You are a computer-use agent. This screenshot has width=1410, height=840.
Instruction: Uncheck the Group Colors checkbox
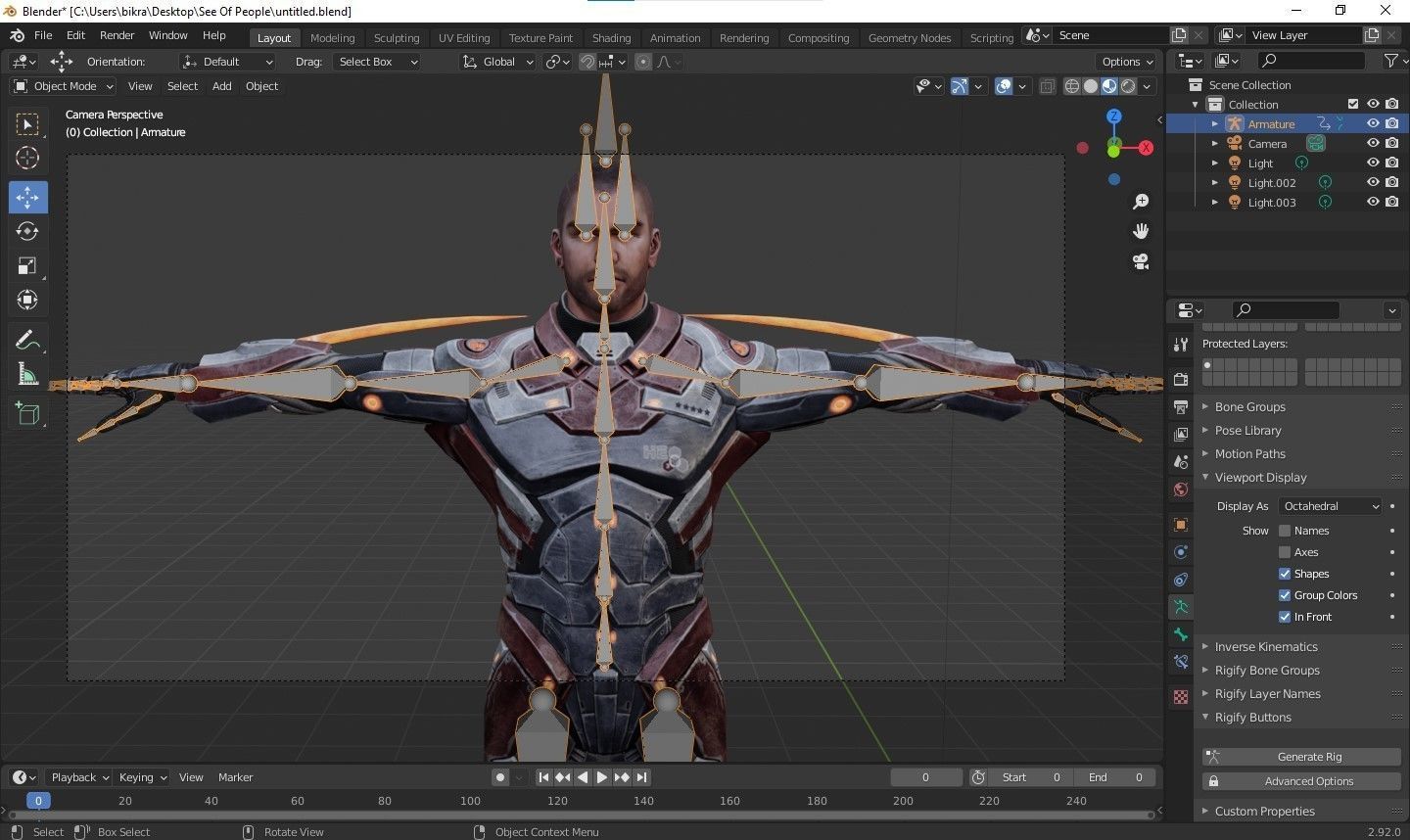[1285, 595]
